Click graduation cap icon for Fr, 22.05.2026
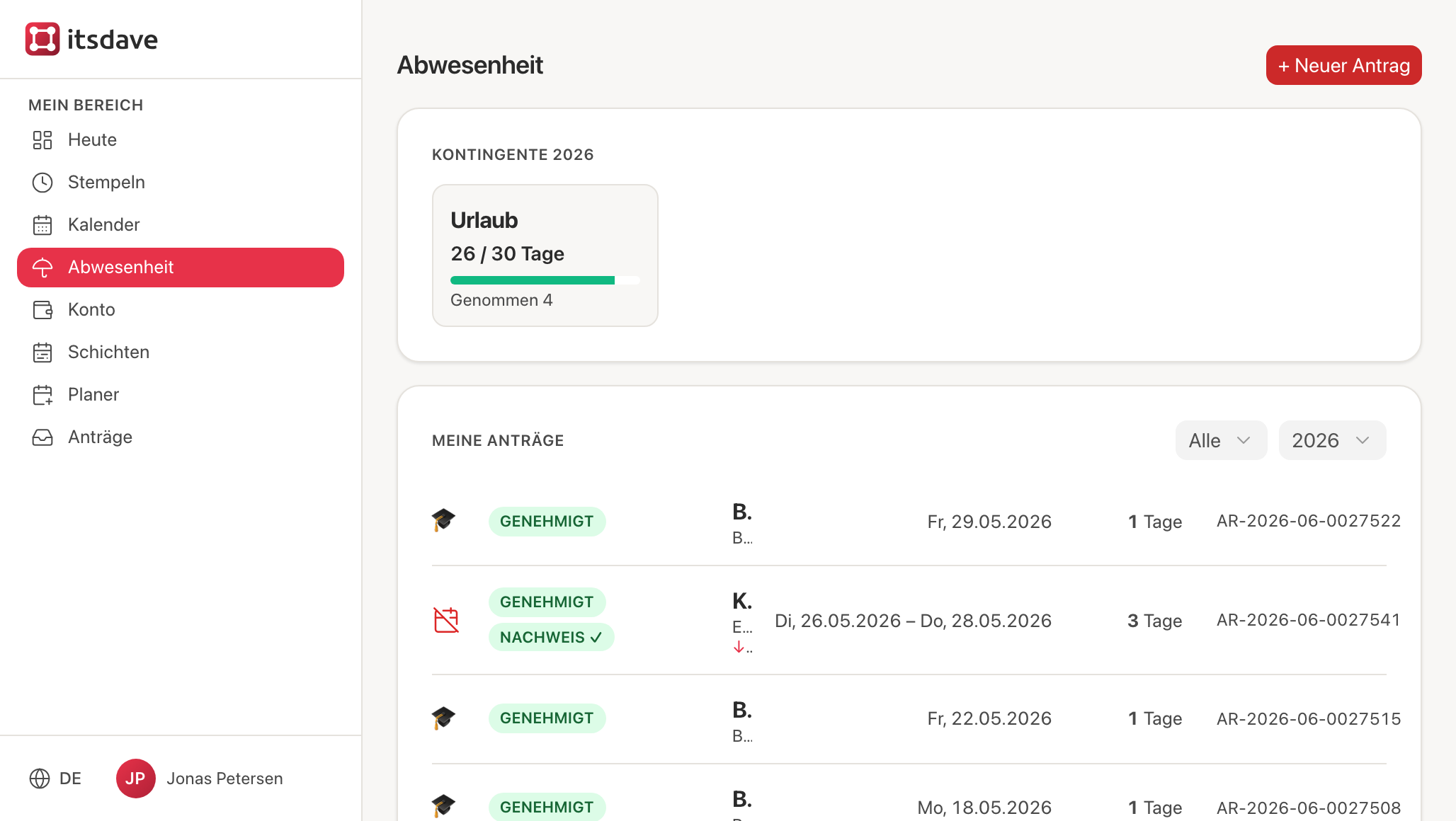 [443, 718]
